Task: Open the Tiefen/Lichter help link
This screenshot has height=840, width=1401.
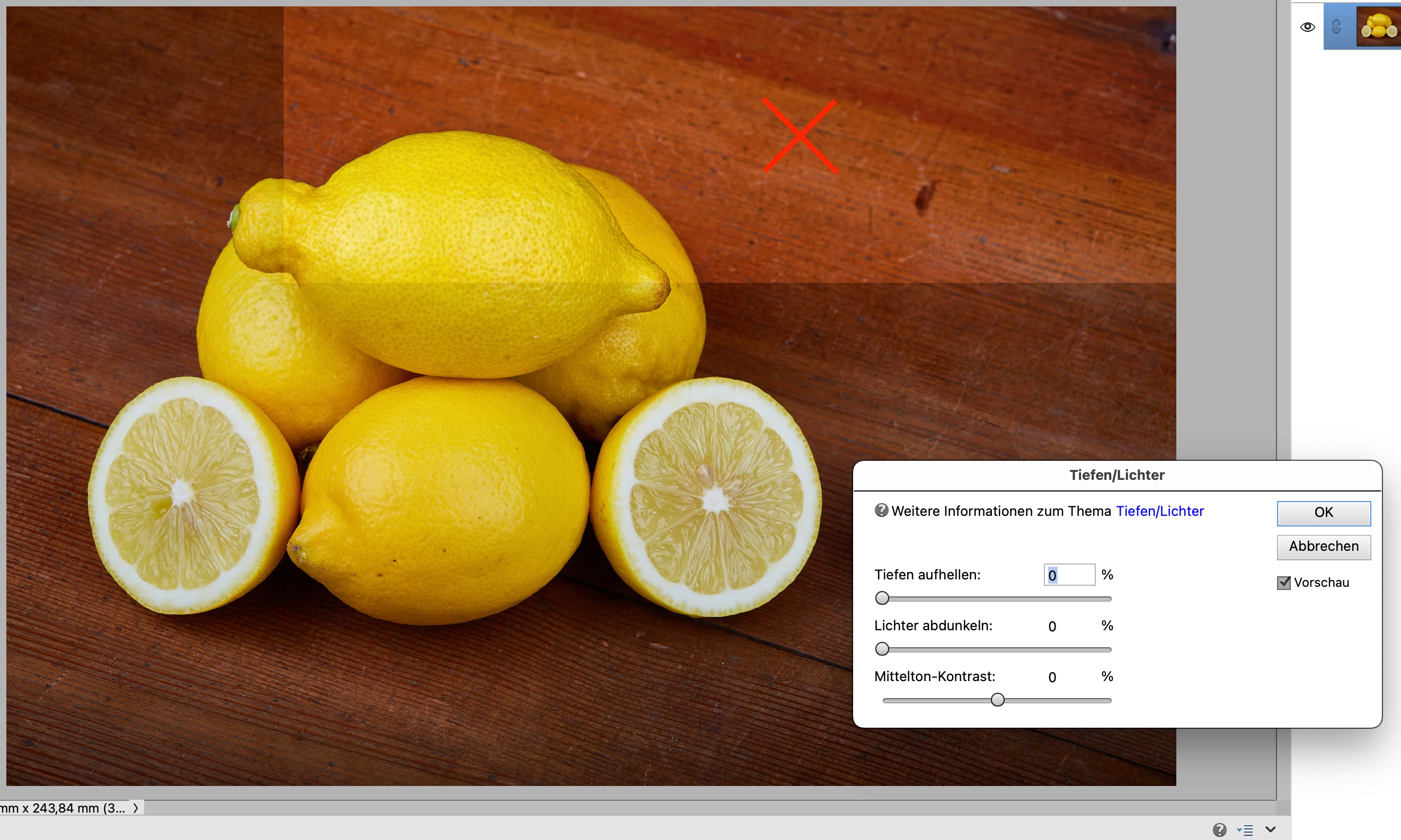Action: click(1159, 511)
